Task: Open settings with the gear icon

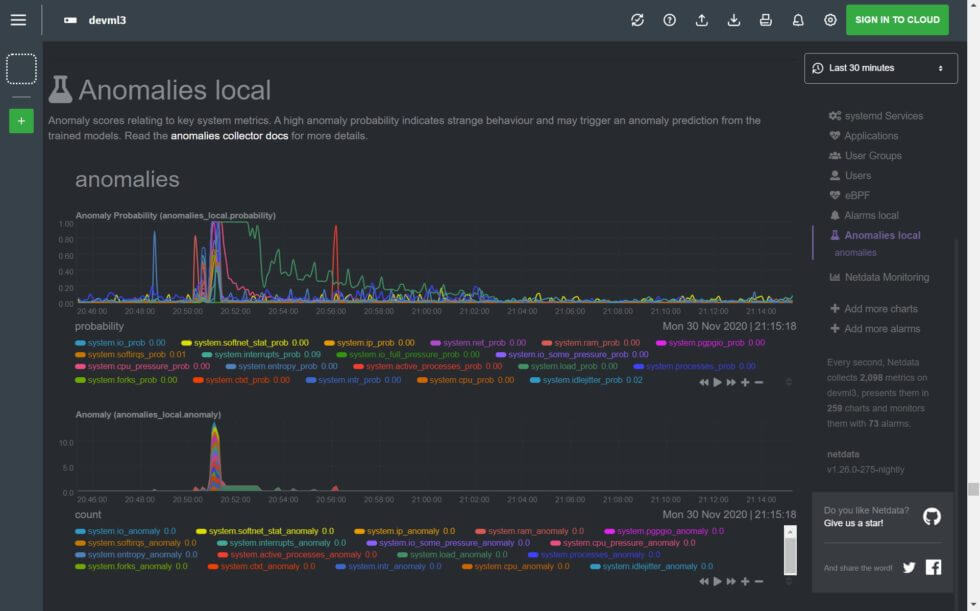Action: 830,20
